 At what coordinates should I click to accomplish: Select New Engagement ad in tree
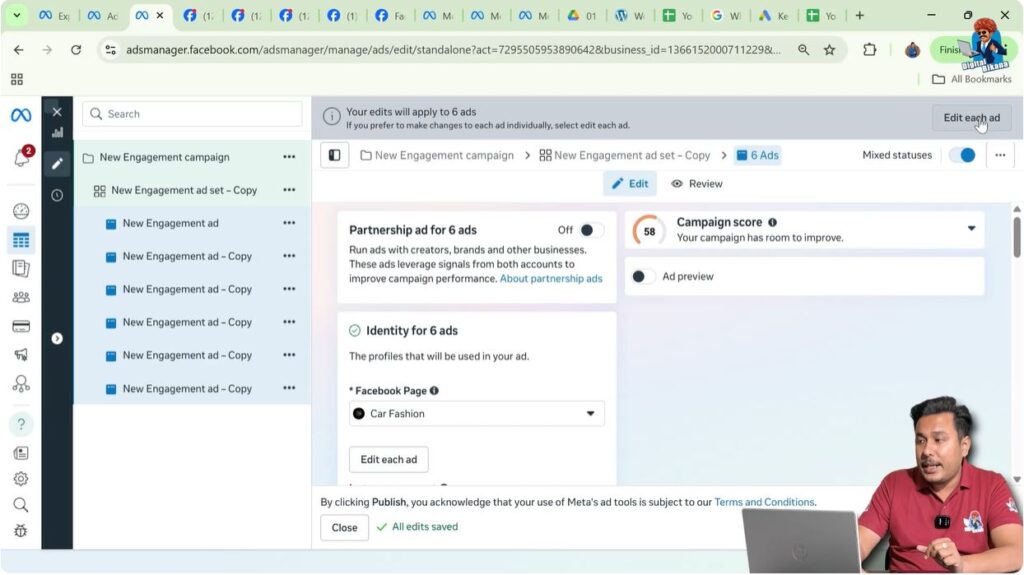170,223
